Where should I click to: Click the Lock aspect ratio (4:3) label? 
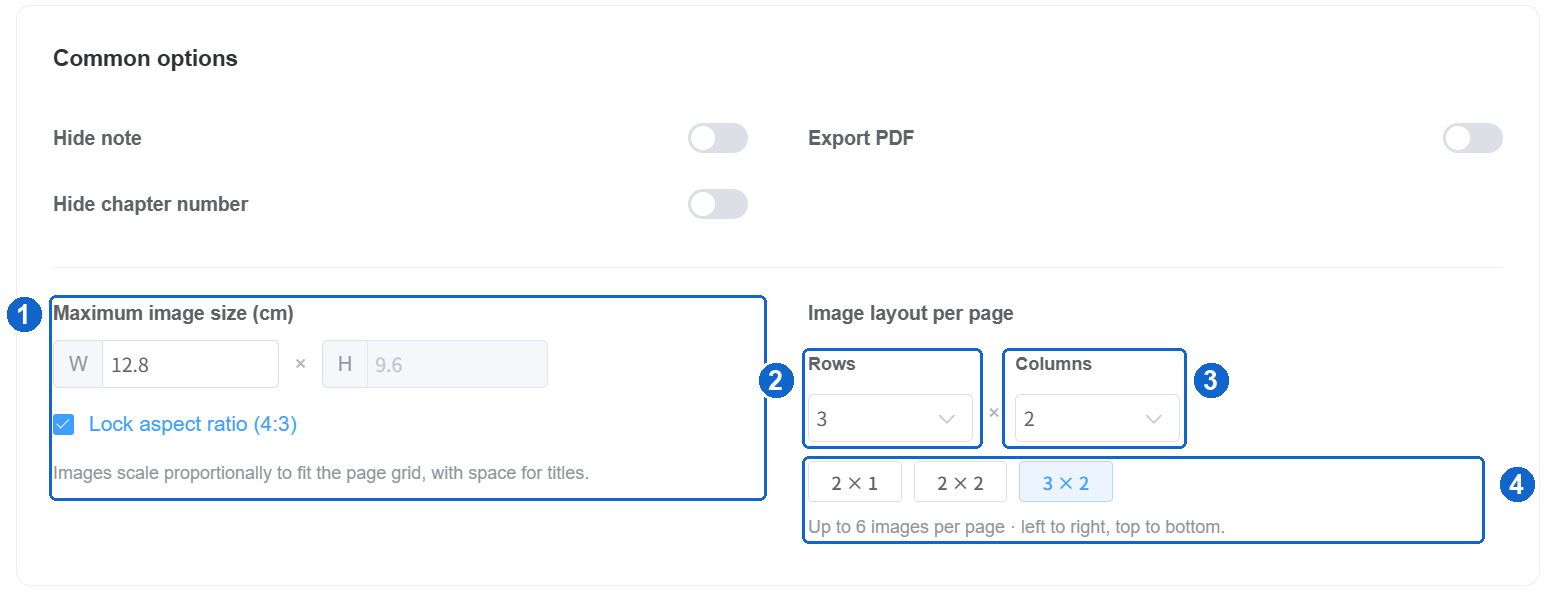tap(193, 424)
